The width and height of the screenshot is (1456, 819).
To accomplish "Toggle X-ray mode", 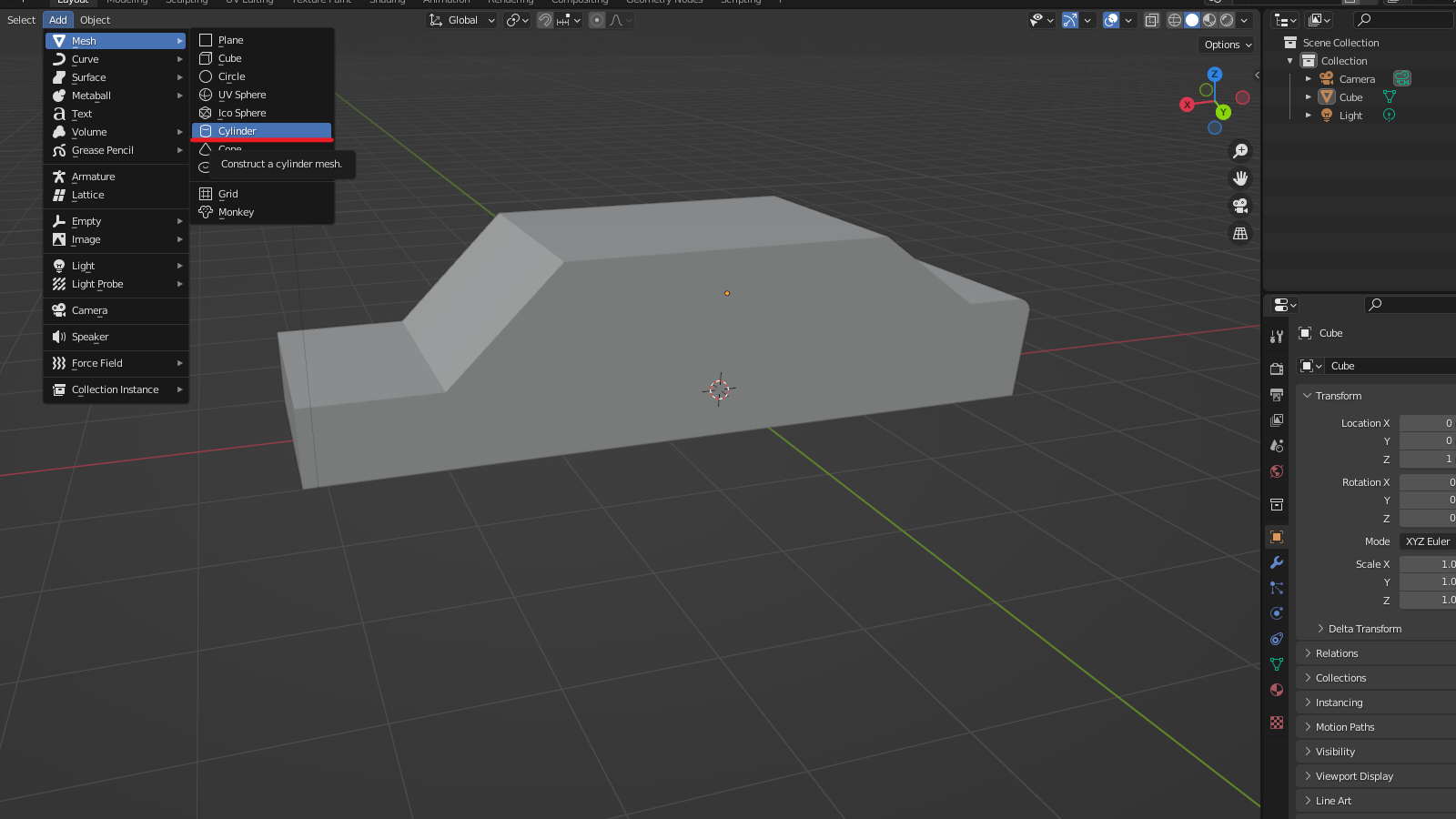I will [x=1152, y=20].
